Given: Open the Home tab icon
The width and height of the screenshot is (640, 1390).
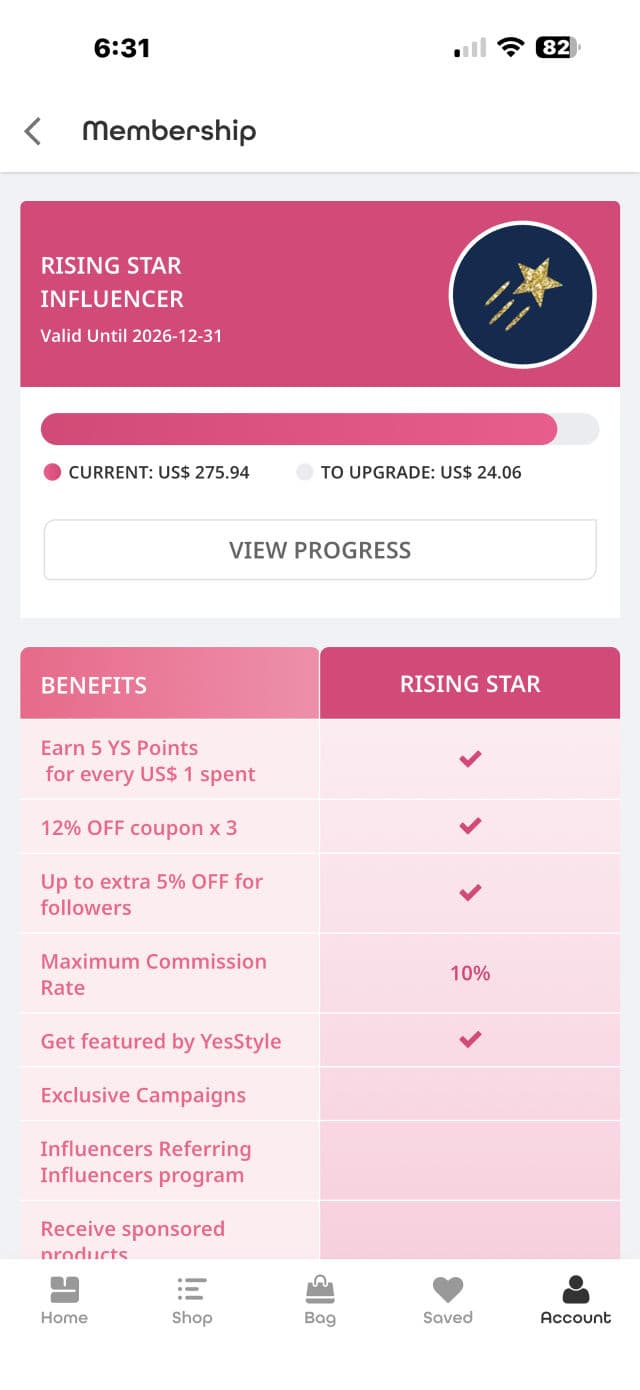Looking at the screenshot, I should 64,1290.
